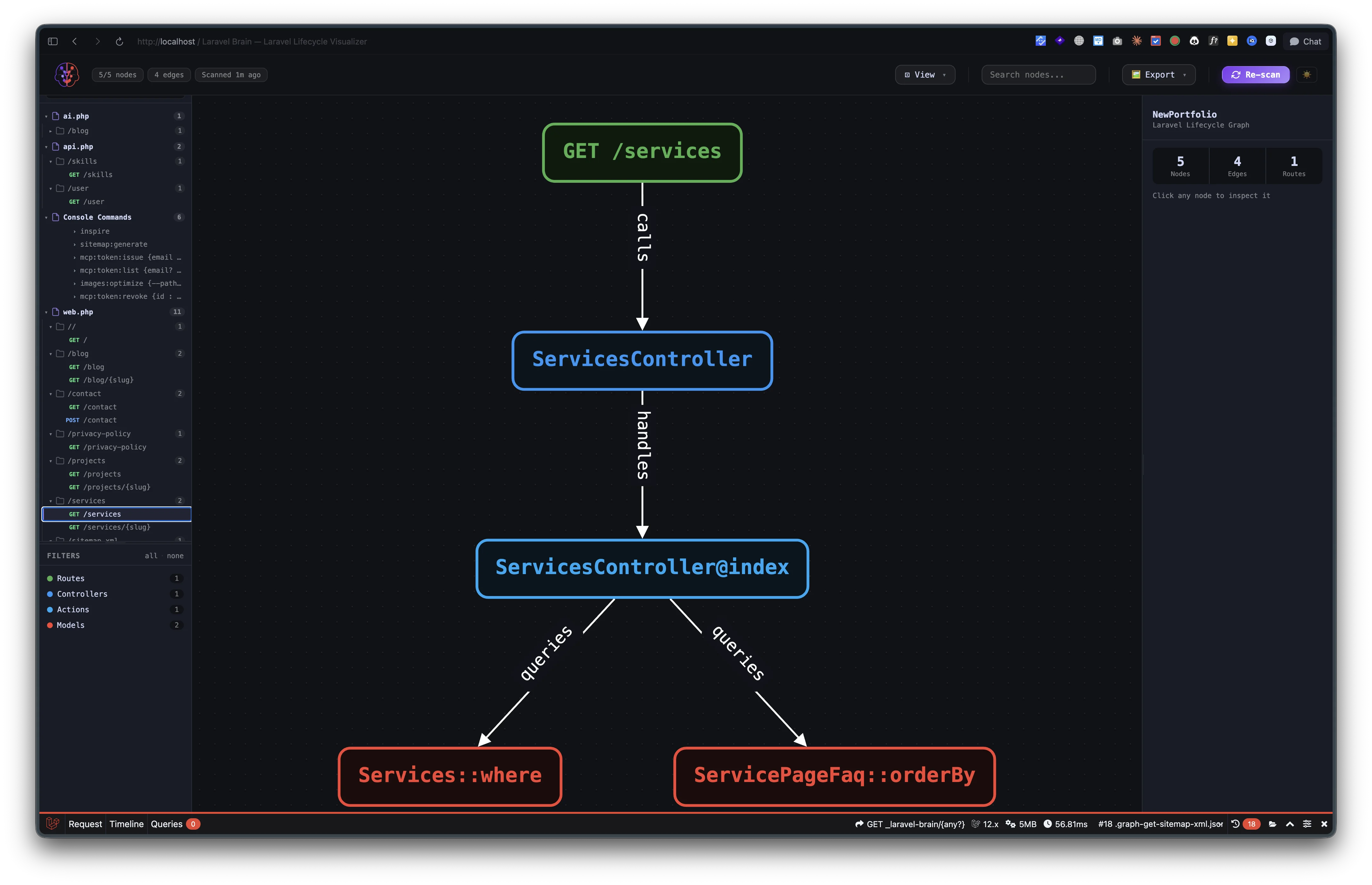The image size is (1372, 885).
Task: Select all filters with 'all' link
Action: coord(151,556)
